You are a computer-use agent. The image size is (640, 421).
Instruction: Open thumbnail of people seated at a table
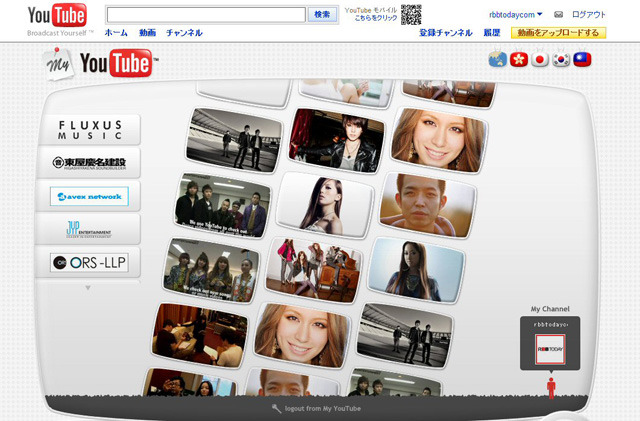[x=200, y=336]
